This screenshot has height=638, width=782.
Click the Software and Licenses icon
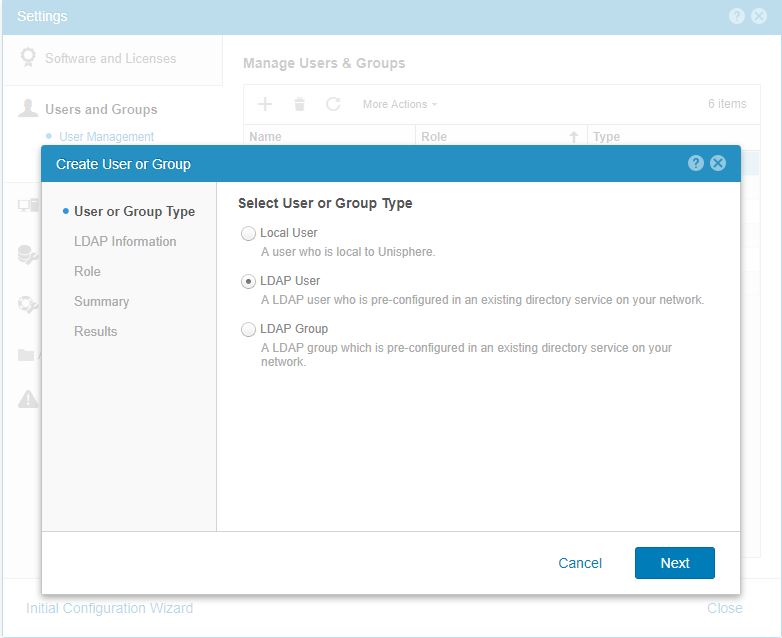coord(28,58)
